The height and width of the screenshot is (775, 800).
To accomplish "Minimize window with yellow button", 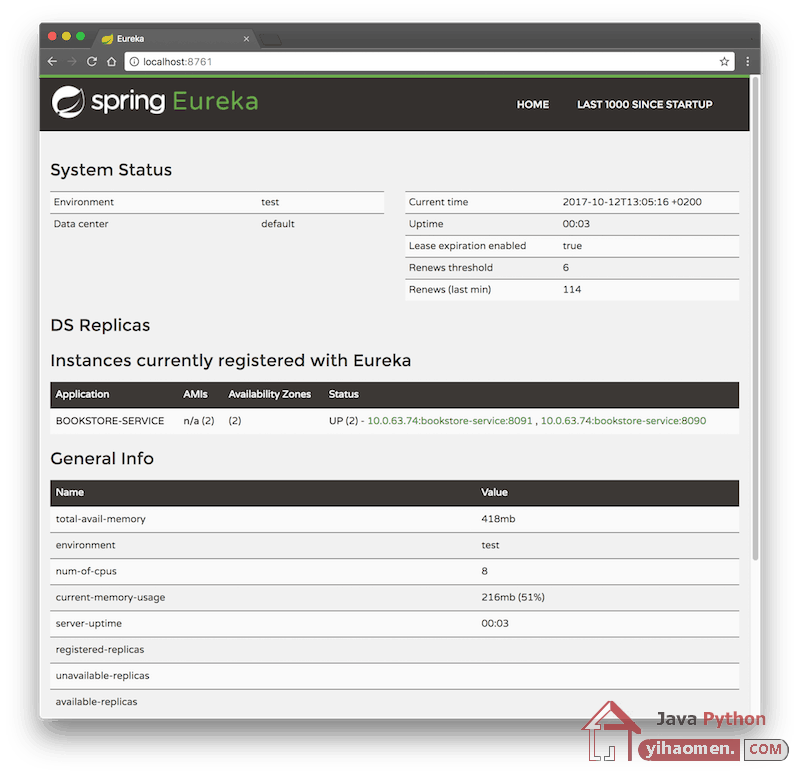I will [x=66, y=36].
